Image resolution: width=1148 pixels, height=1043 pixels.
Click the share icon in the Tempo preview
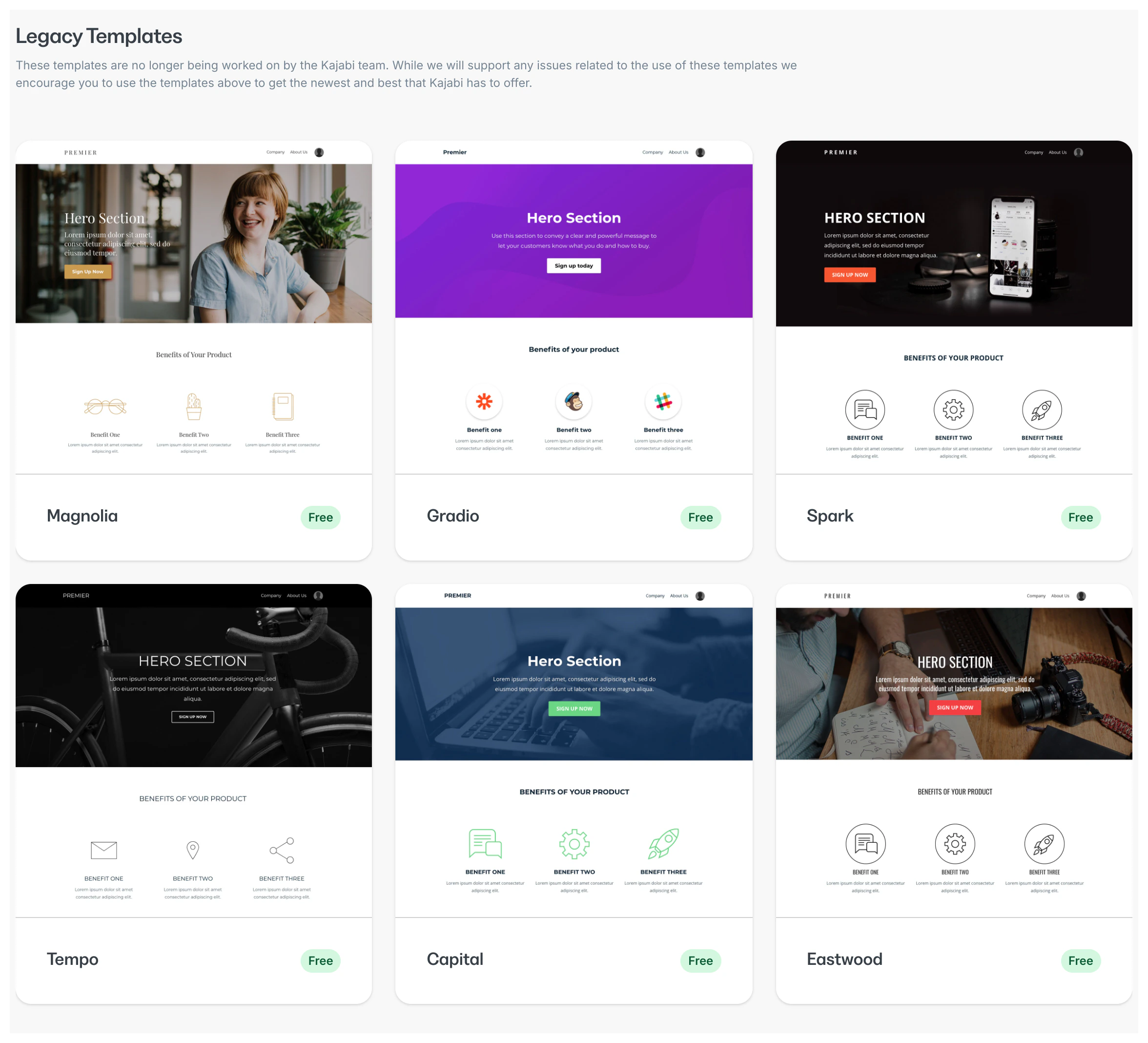(282, 850)
